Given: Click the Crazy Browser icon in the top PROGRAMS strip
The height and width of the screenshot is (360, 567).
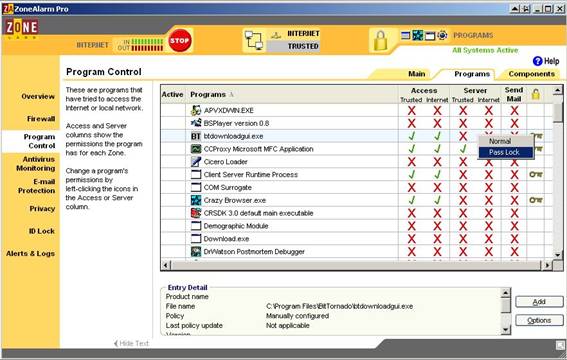Looking at the screenshot, I should tap(418, 35).
